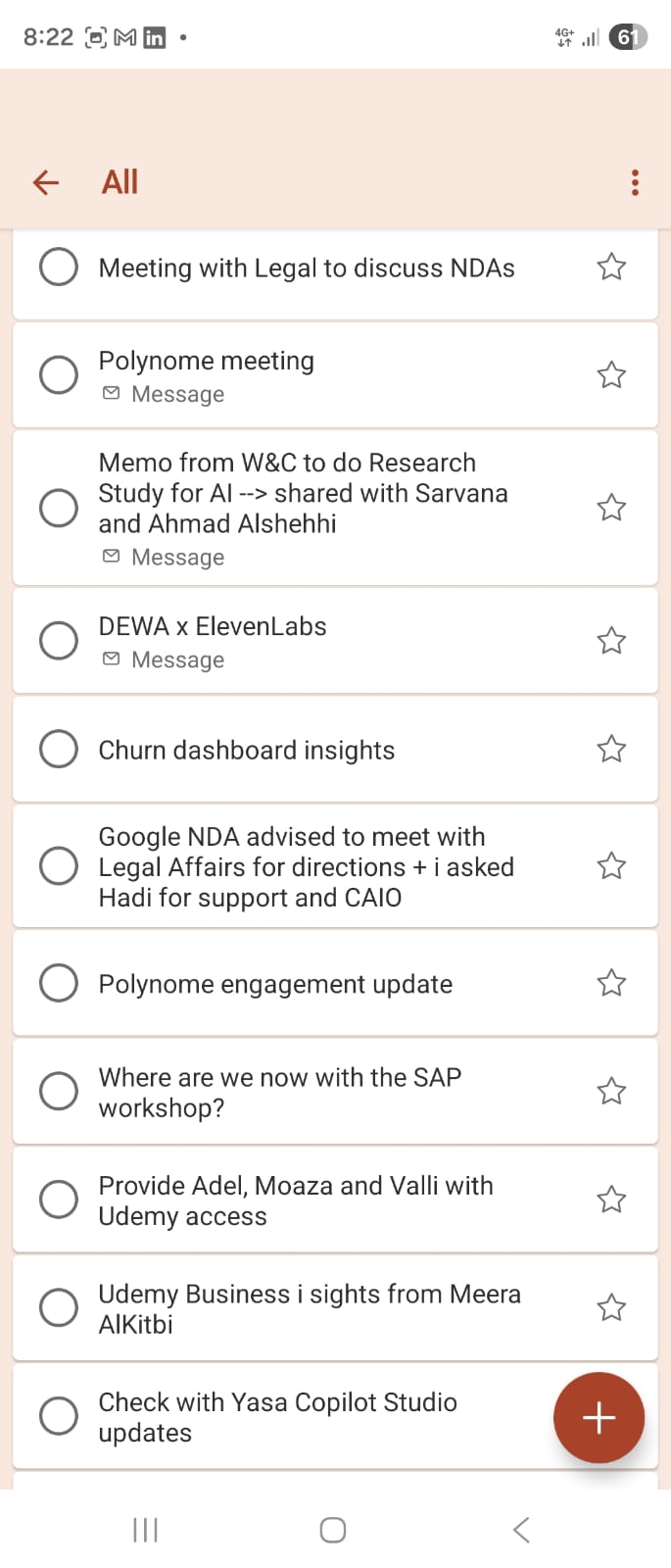Star the Polynome meeting task
The height and width of the screenshot is (1568, 671).
[611, 374]
